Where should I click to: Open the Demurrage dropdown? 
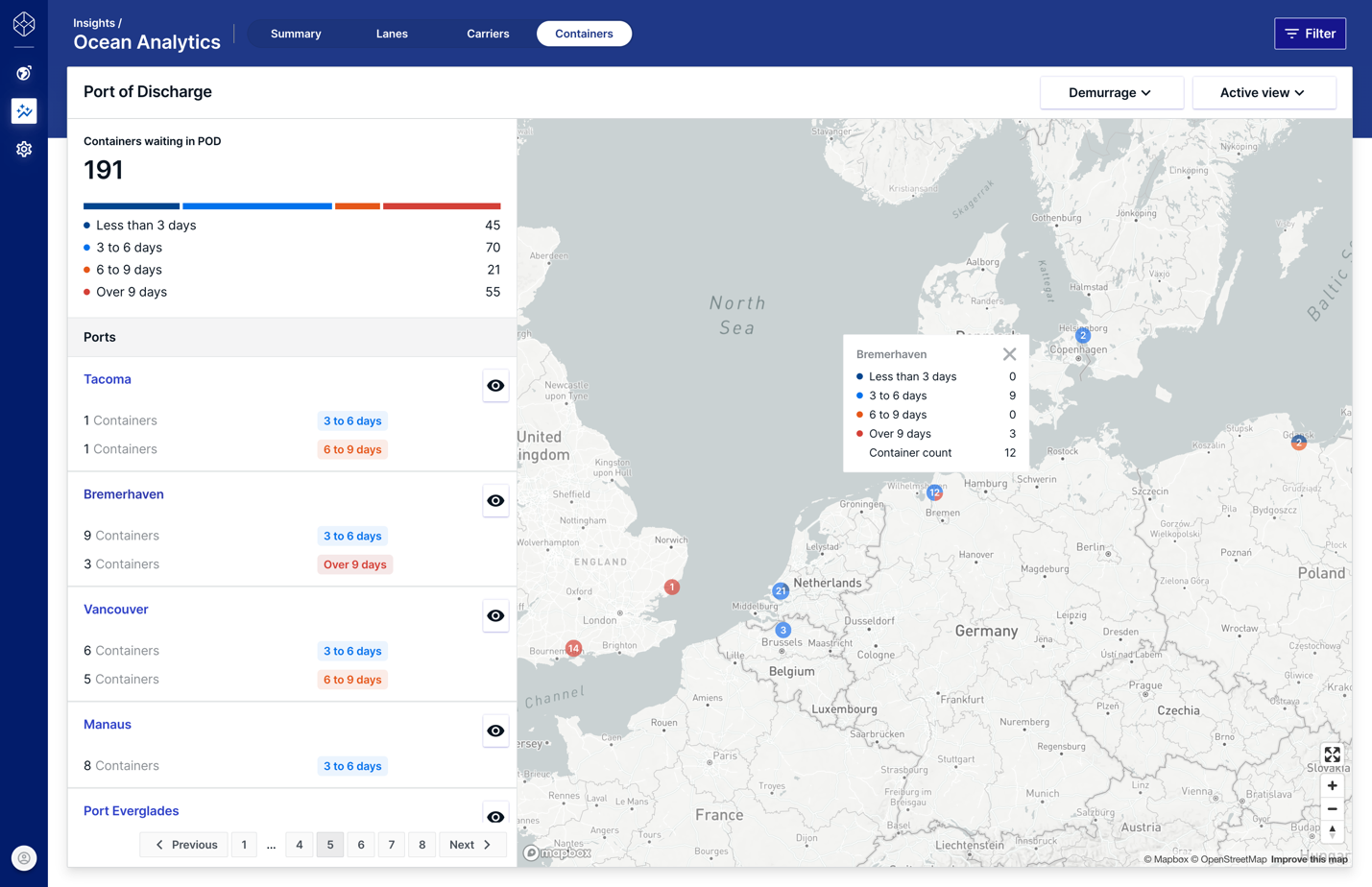[1111, 93]
